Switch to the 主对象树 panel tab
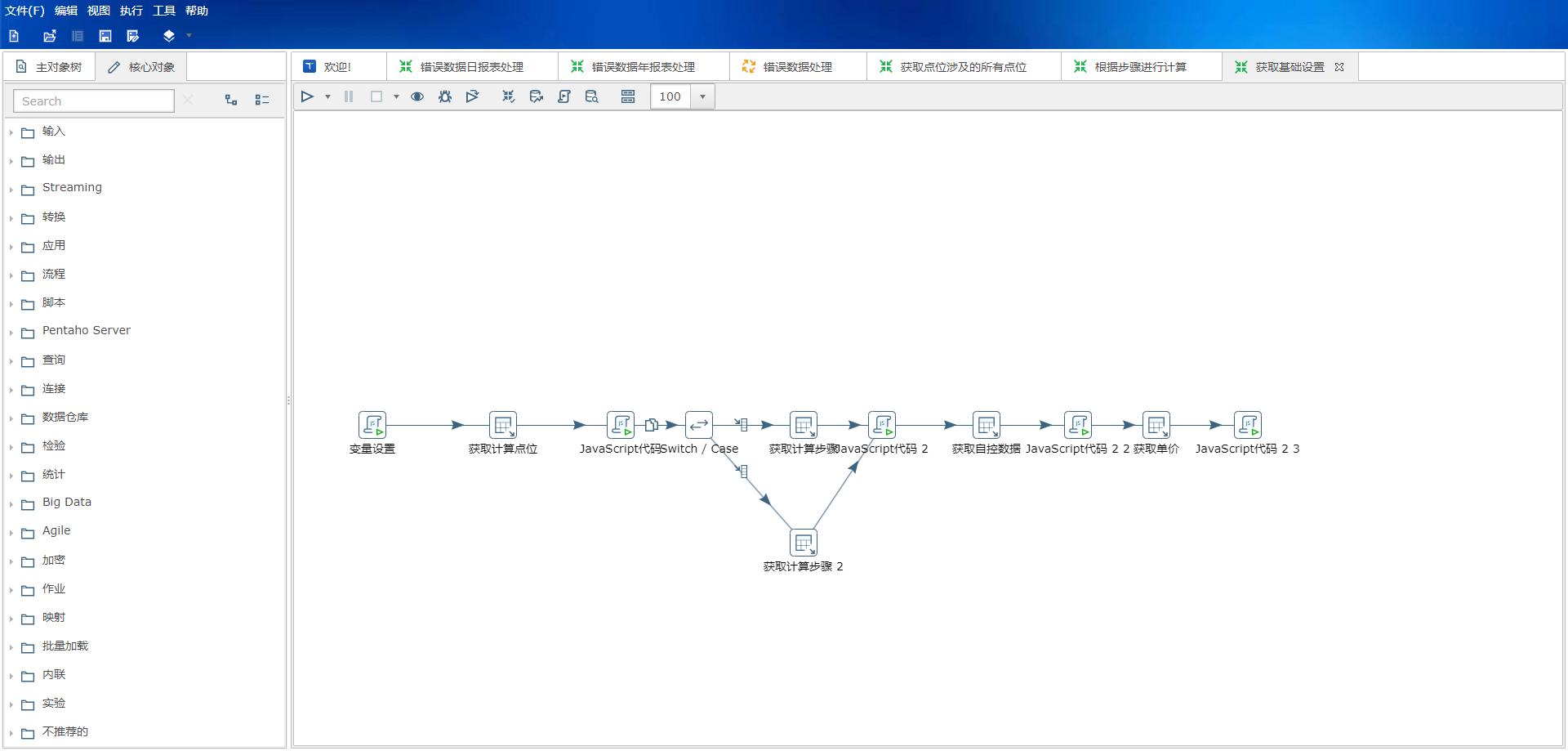The width and height of the screenshot is (1568, 751). point(50,67)
